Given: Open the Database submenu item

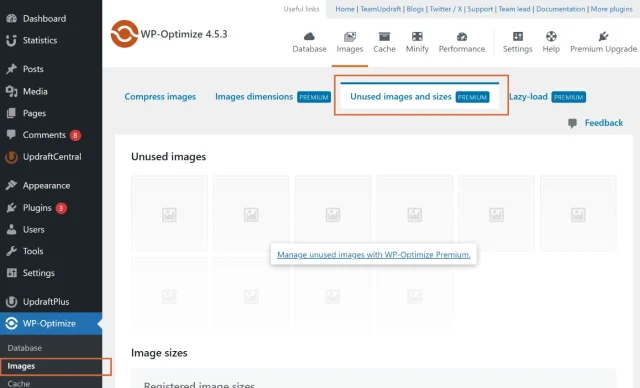Looking at the screenshot, I should 24,348.
